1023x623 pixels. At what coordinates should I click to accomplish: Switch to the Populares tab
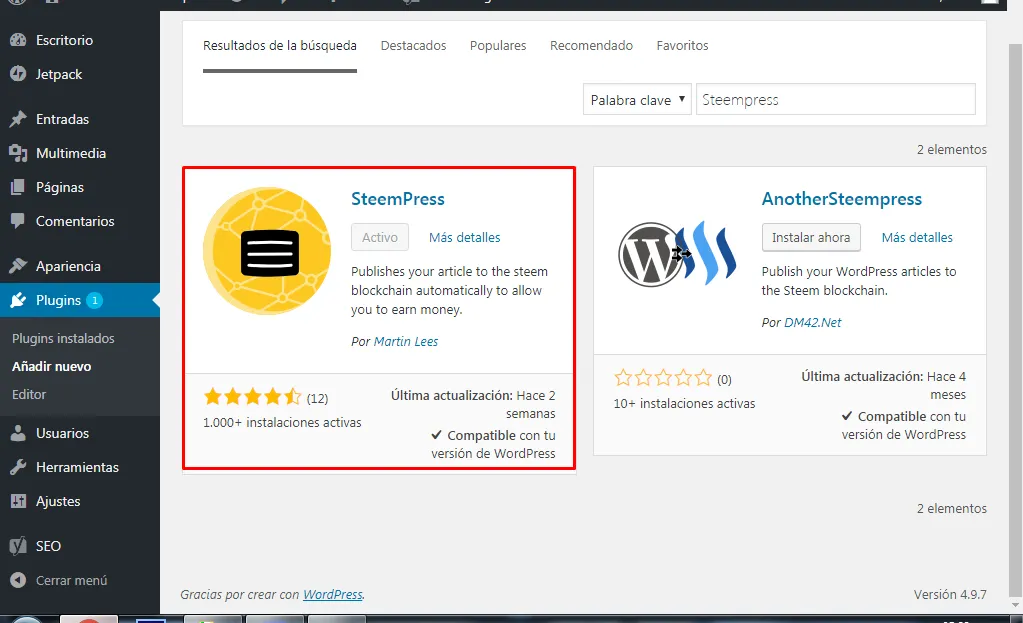498,46
